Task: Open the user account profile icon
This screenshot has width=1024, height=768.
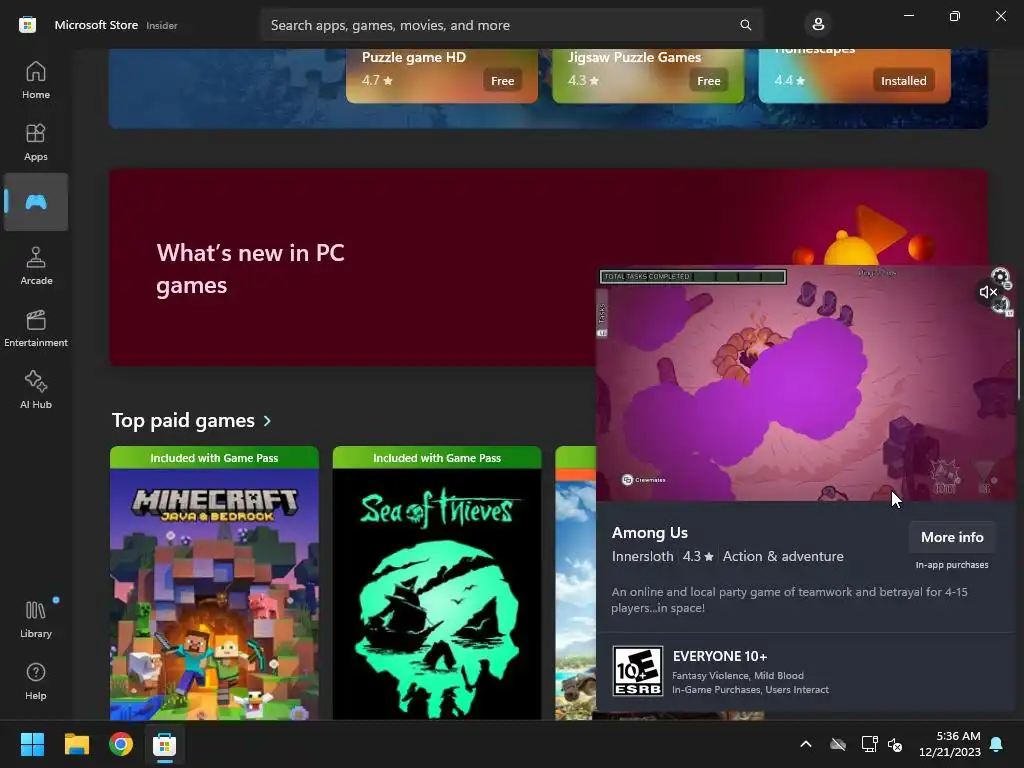Action: 818,25
